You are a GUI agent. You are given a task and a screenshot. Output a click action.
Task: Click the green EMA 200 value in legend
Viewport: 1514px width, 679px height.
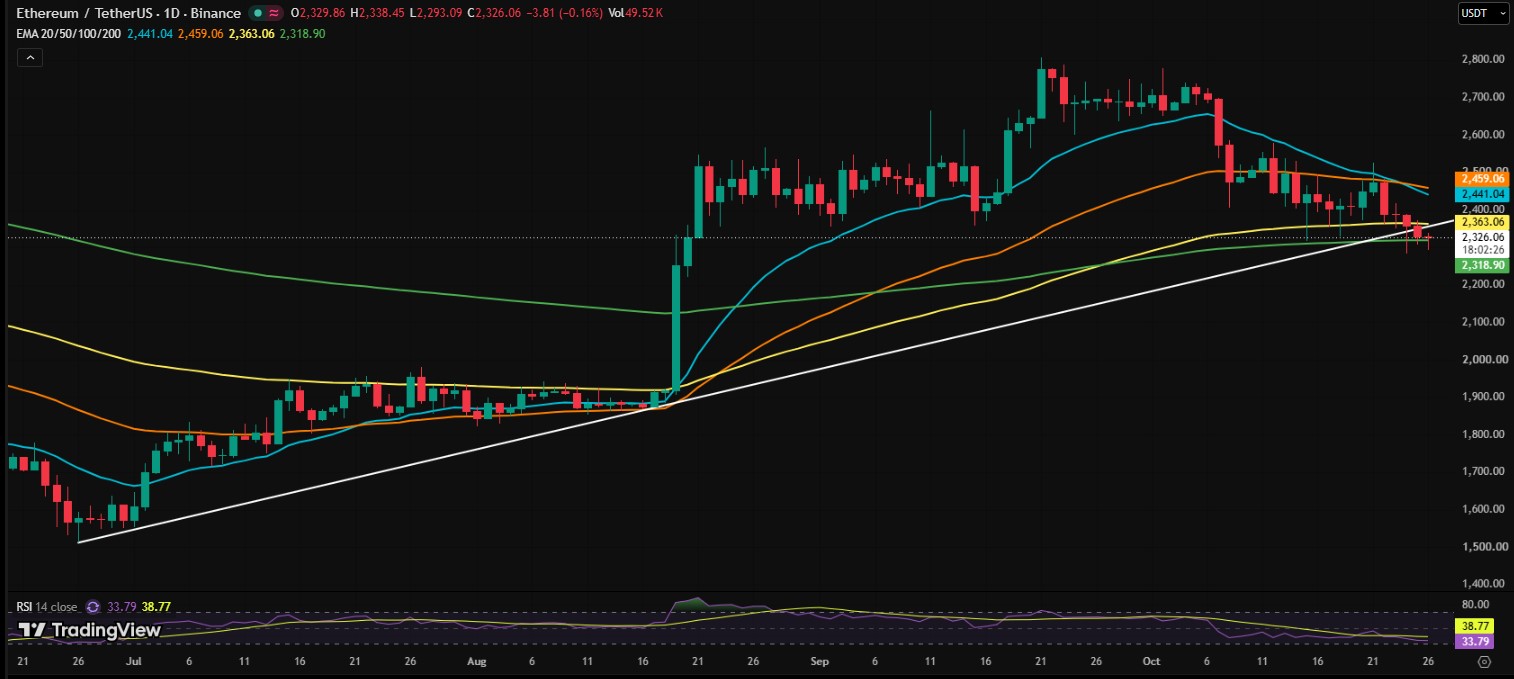click(303, 33)
